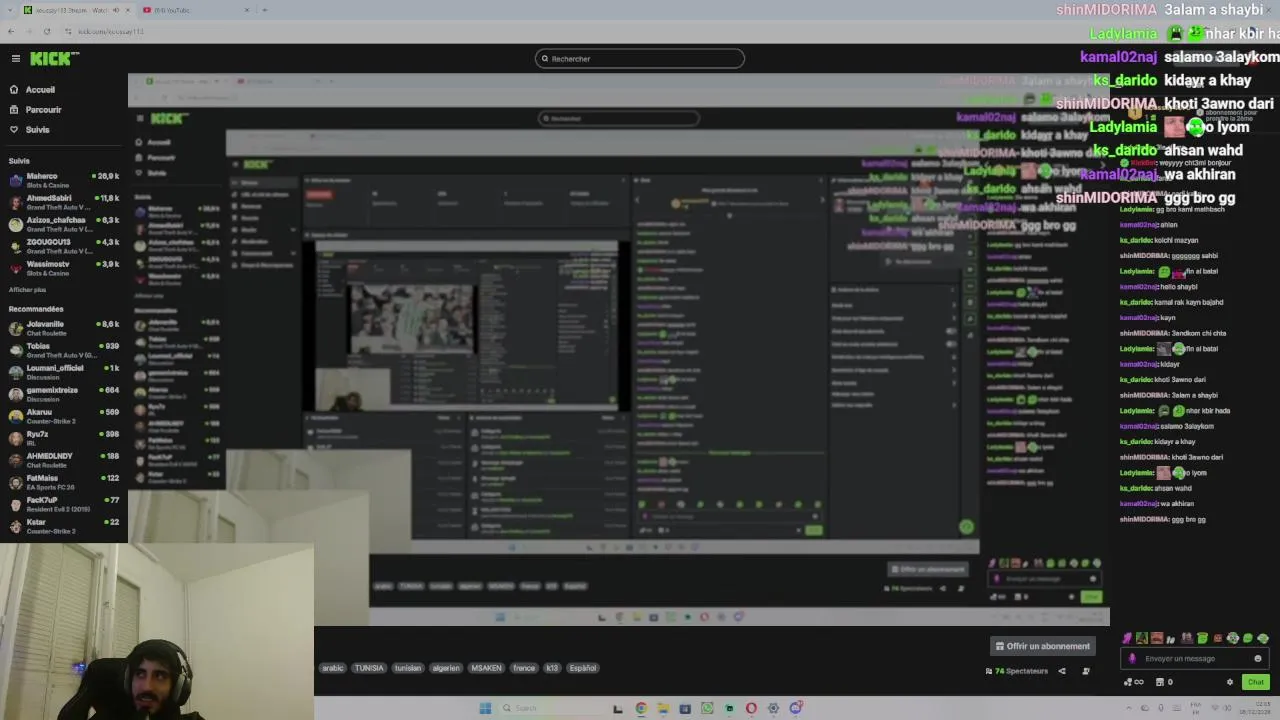The image size is (1280, 720).
Task: Send message with green Chat button
Action: click(x=1256, y=682)
